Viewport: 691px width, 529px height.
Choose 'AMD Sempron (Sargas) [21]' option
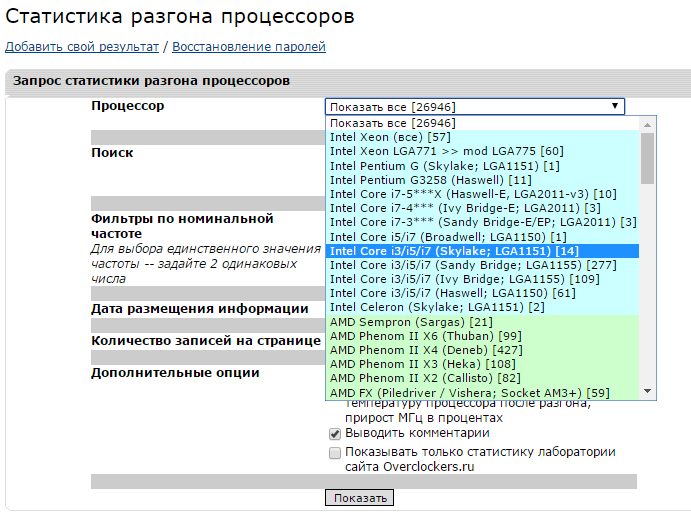[482, 322]
